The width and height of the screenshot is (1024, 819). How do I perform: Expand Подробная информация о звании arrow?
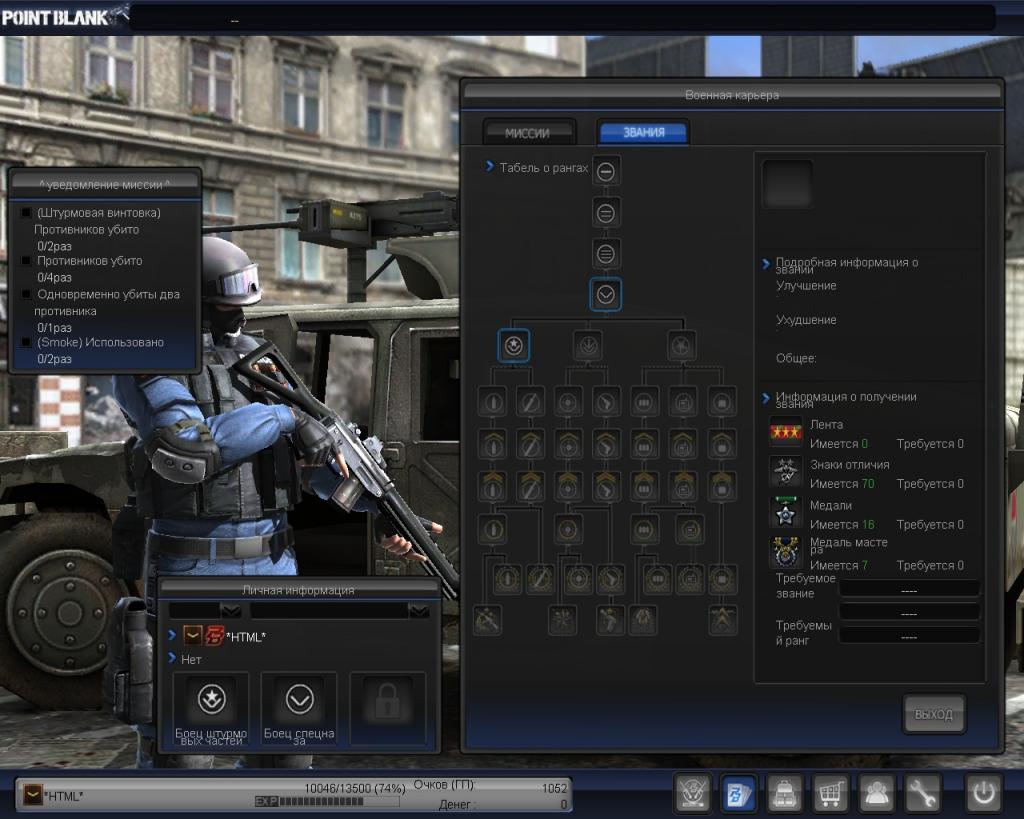coord(766,263)
